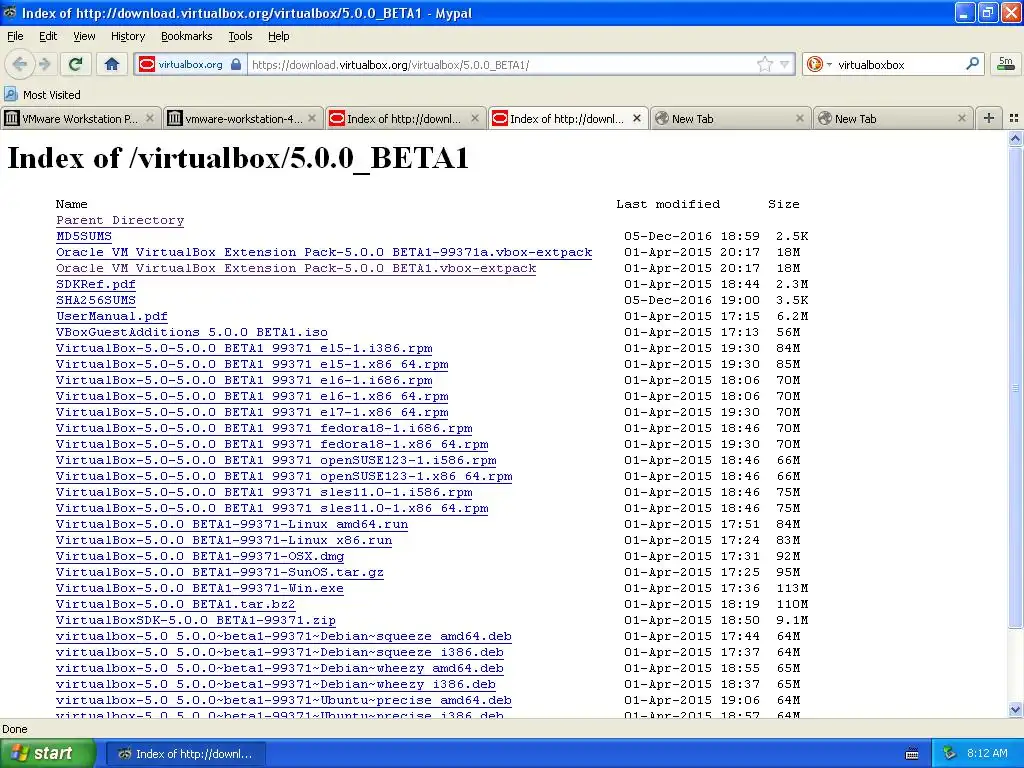Screen dimensions: 1024x768
Task: Click the virtualbox.org site identity button
Action: tap(191, 65)
